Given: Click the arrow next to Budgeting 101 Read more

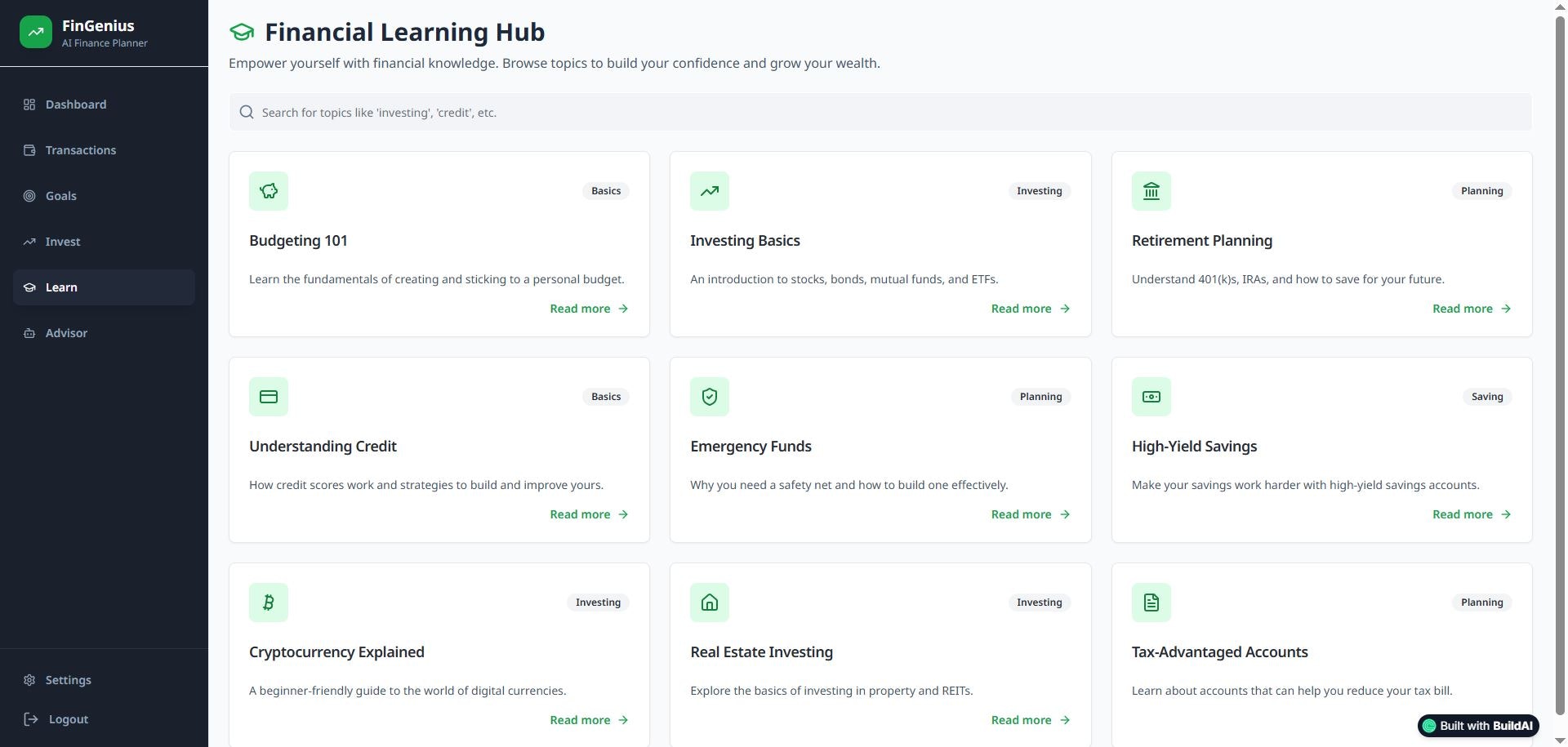Looking at the screenshot, I should [623, 309].
